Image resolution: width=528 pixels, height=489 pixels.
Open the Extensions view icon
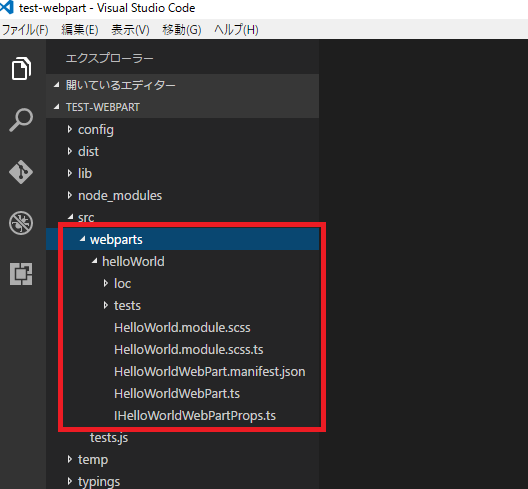21,274
